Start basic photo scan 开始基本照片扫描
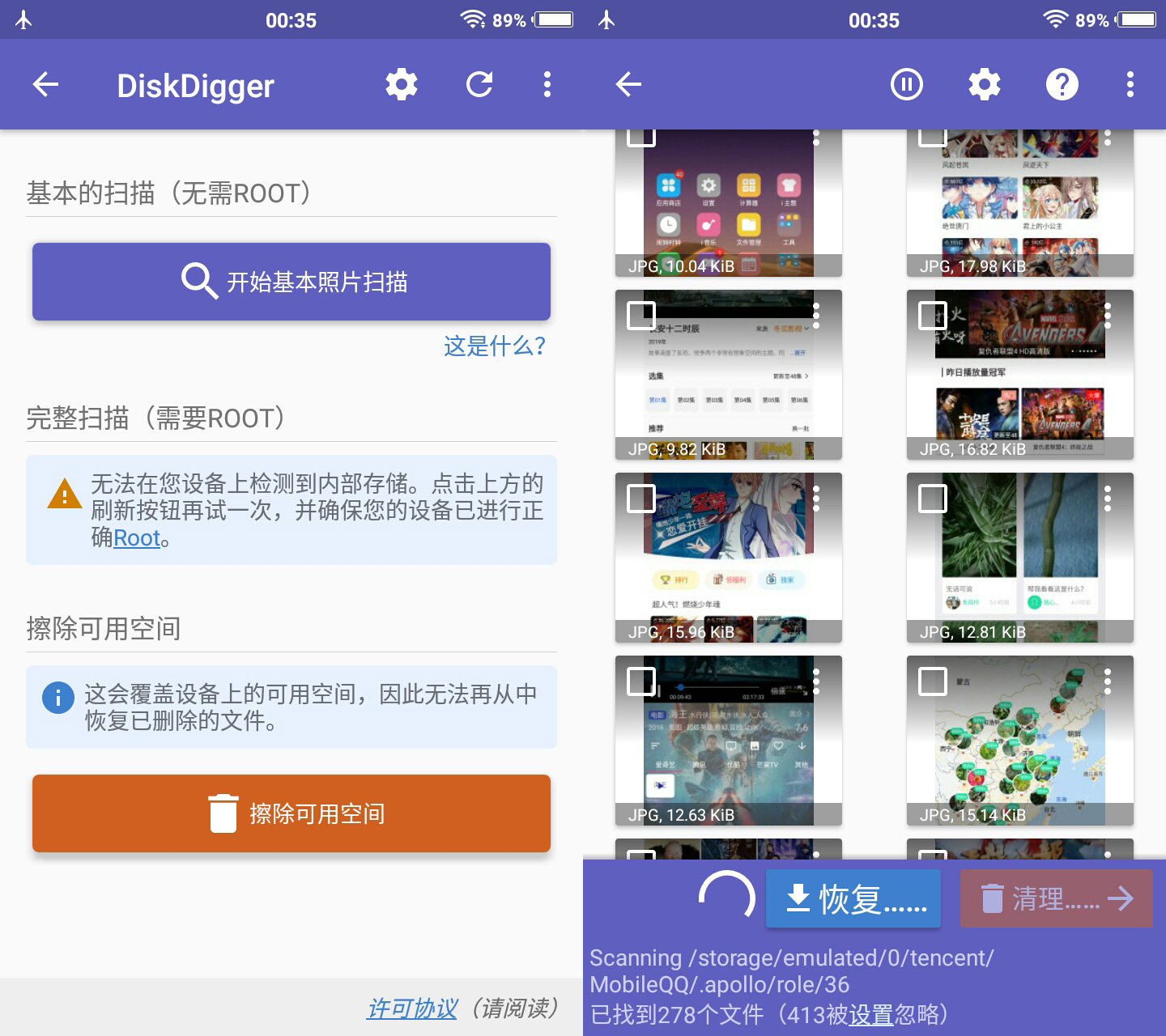This screenshot has height=1036, width=1166. [x=291, y=282]
